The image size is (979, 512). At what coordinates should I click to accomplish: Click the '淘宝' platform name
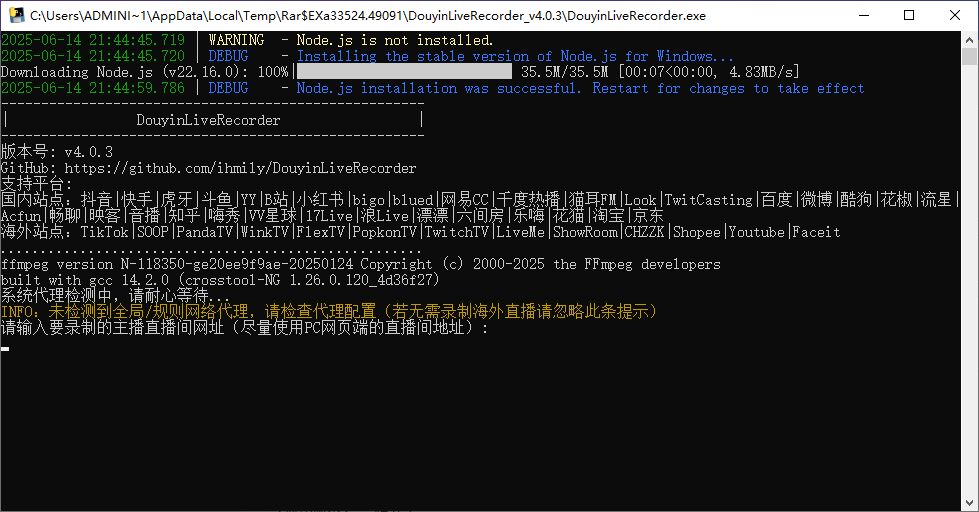pos(608,216)
